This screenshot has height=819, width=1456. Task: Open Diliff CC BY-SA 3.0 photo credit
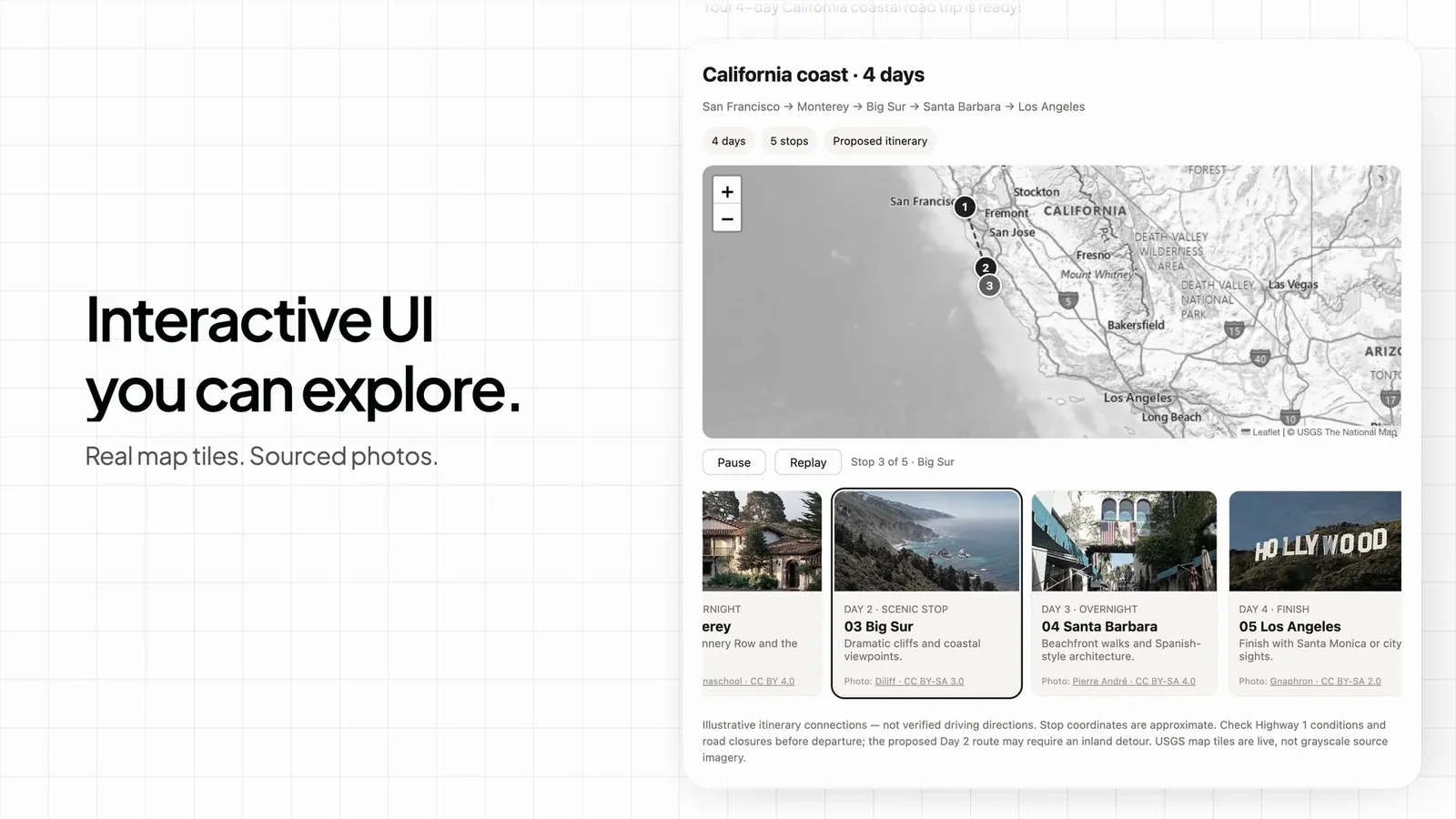pyautogui.click(x=919, y=681)
